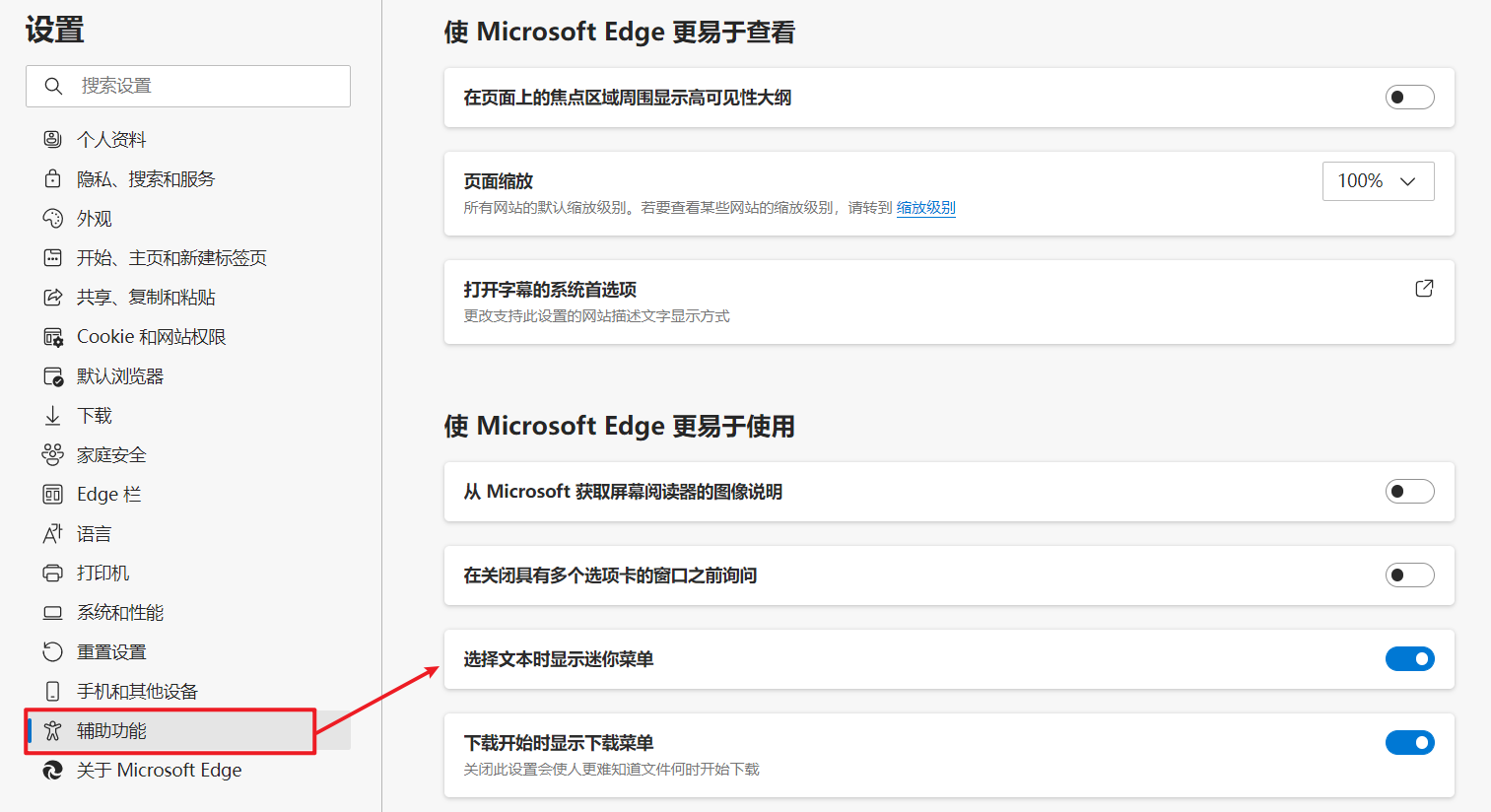The width and height of the screenshot is (1491, 812).
Task: Enable 在关闭具有多个选项卡的窗口之前询问 toggle
Action: coord(1410,575)
